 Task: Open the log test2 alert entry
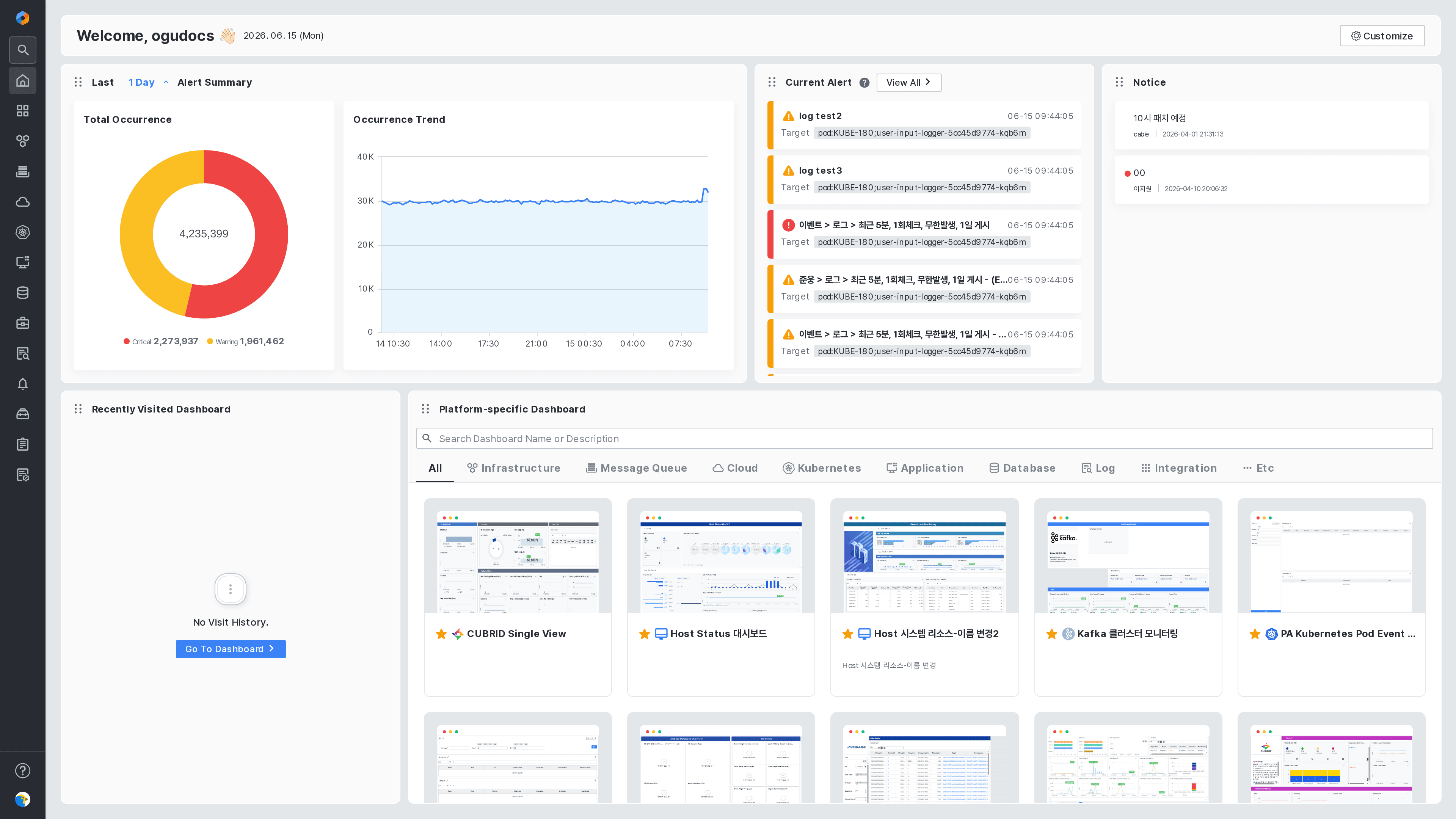pos(924,125)
